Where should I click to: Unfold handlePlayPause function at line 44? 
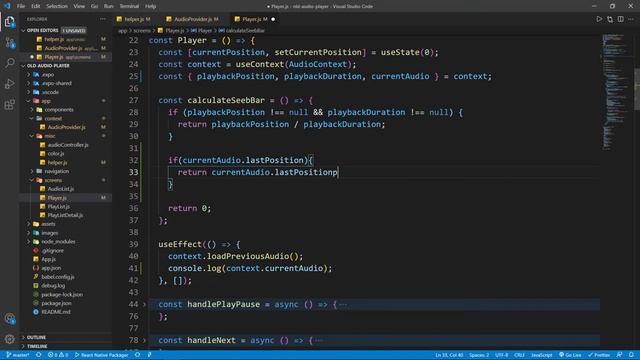(144, 304)
